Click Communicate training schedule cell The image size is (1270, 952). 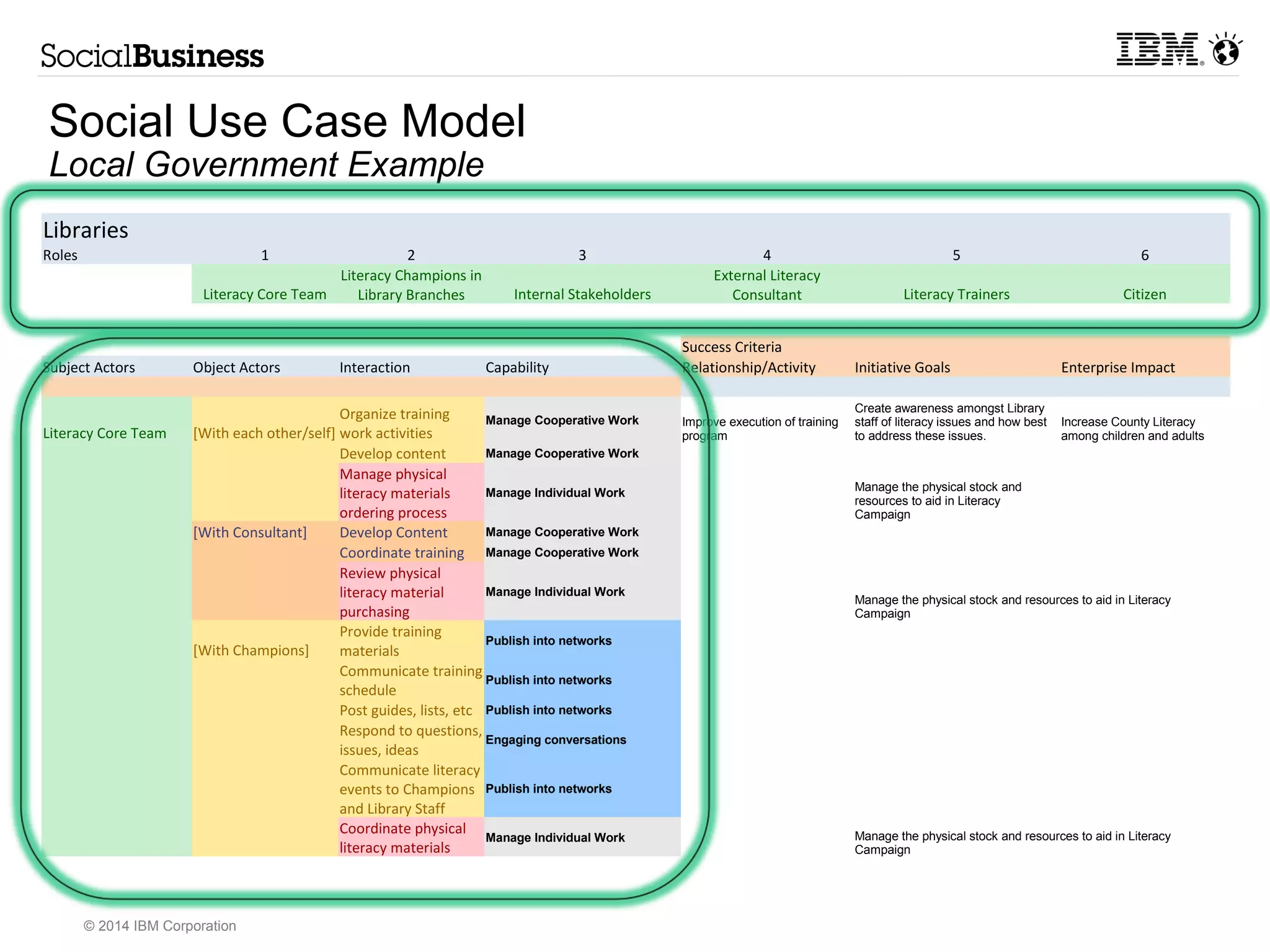[411, 681]
